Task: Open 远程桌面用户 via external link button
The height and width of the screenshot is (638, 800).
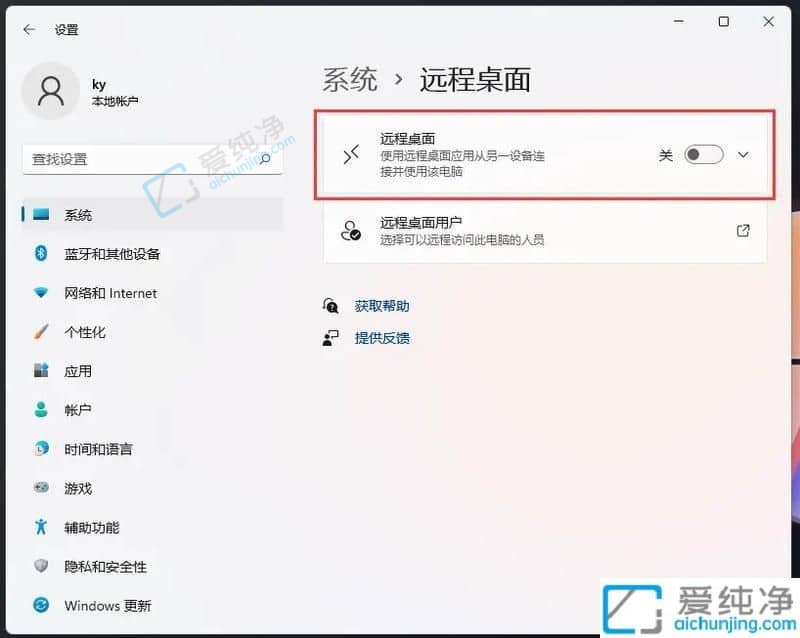Action: tap(743, 230)
